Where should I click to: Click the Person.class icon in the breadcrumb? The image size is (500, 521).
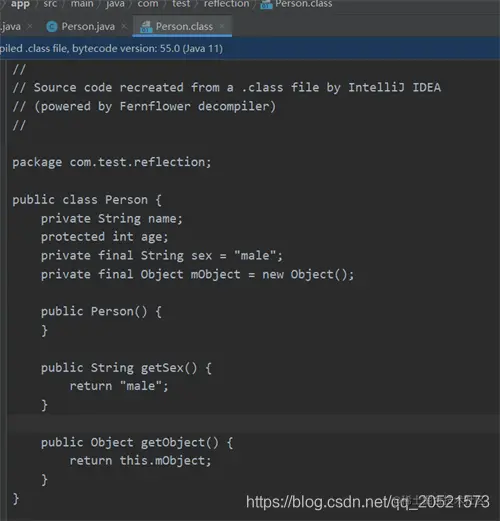pos(266,4)
